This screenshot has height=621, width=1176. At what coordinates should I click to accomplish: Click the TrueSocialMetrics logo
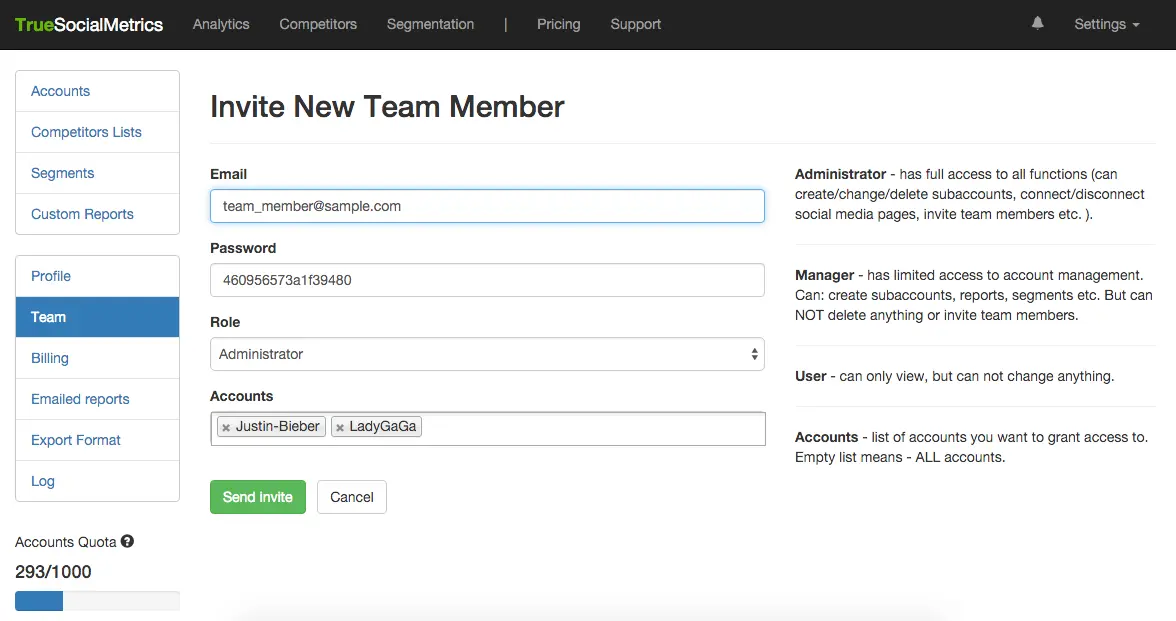point(89,25)
